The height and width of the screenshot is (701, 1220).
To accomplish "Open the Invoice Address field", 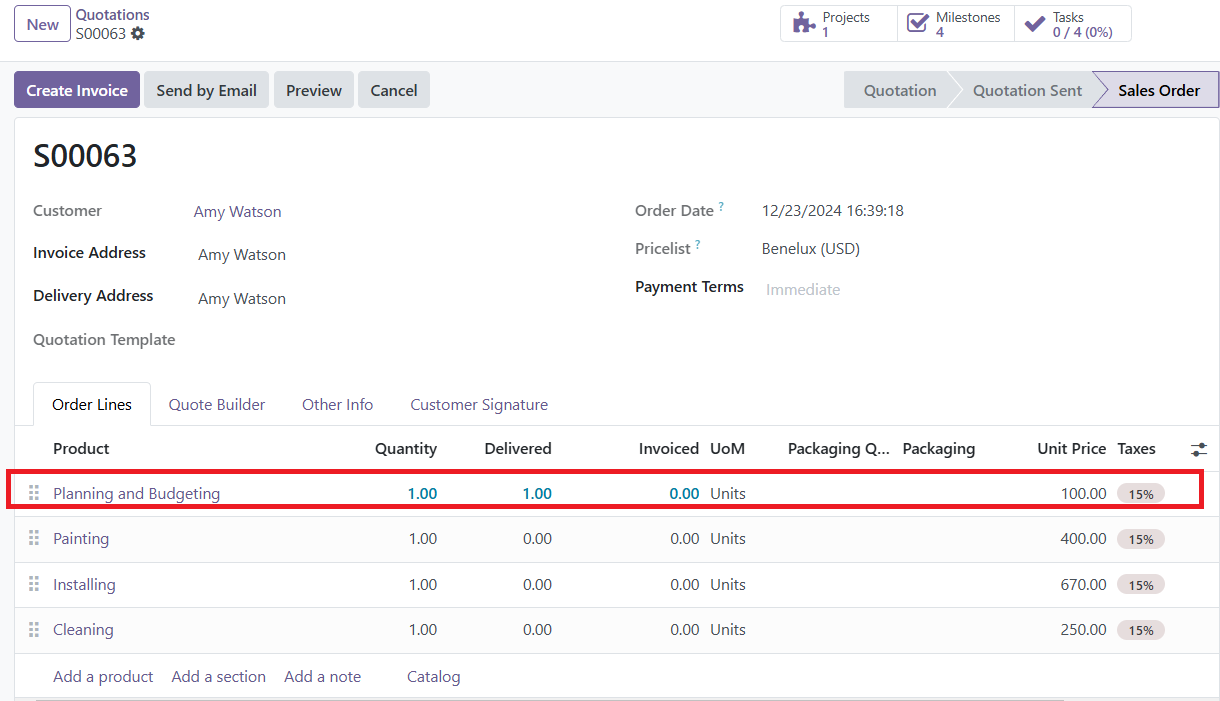I will (x=242, y=255).
